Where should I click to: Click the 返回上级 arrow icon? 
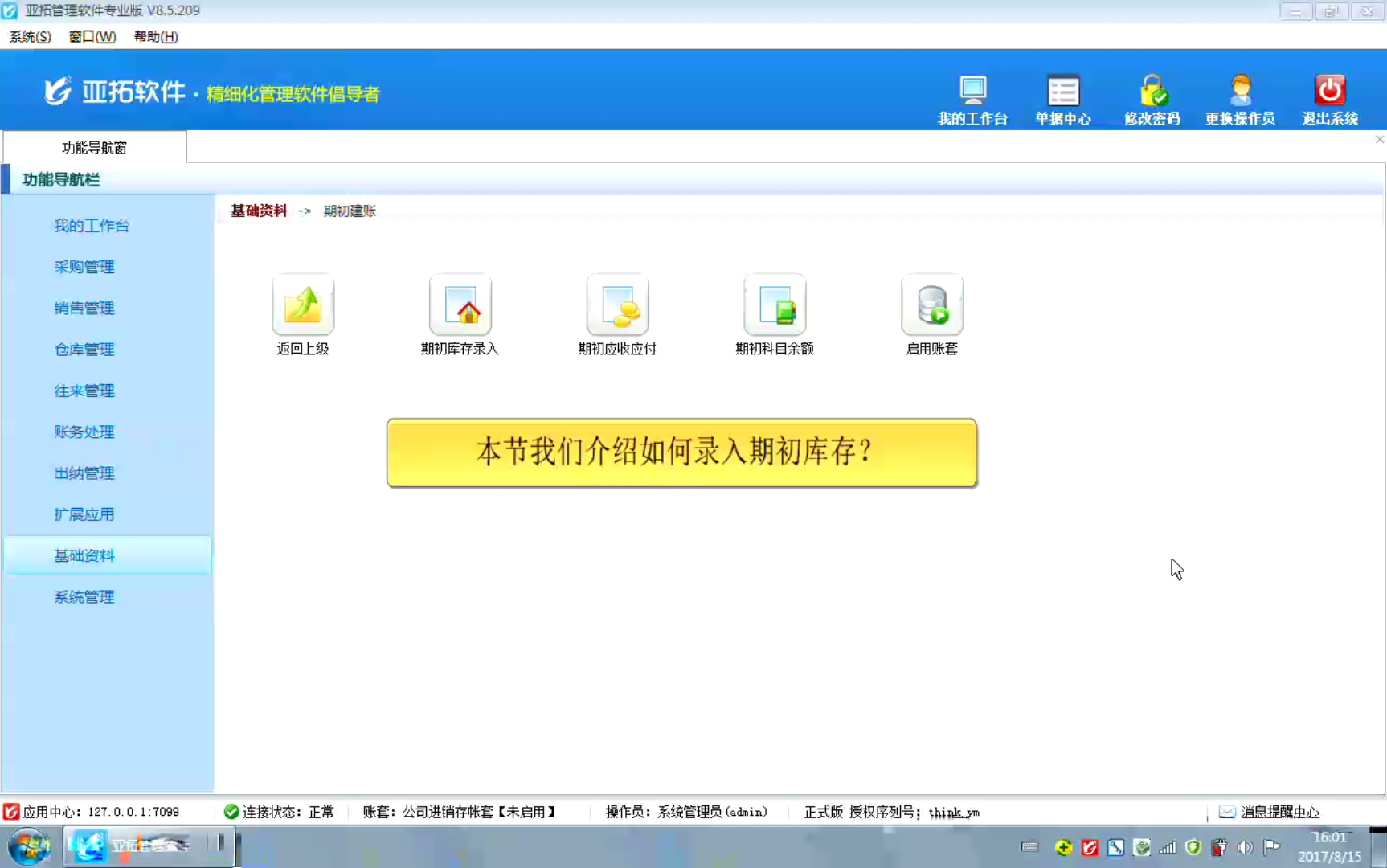(303, 306)
